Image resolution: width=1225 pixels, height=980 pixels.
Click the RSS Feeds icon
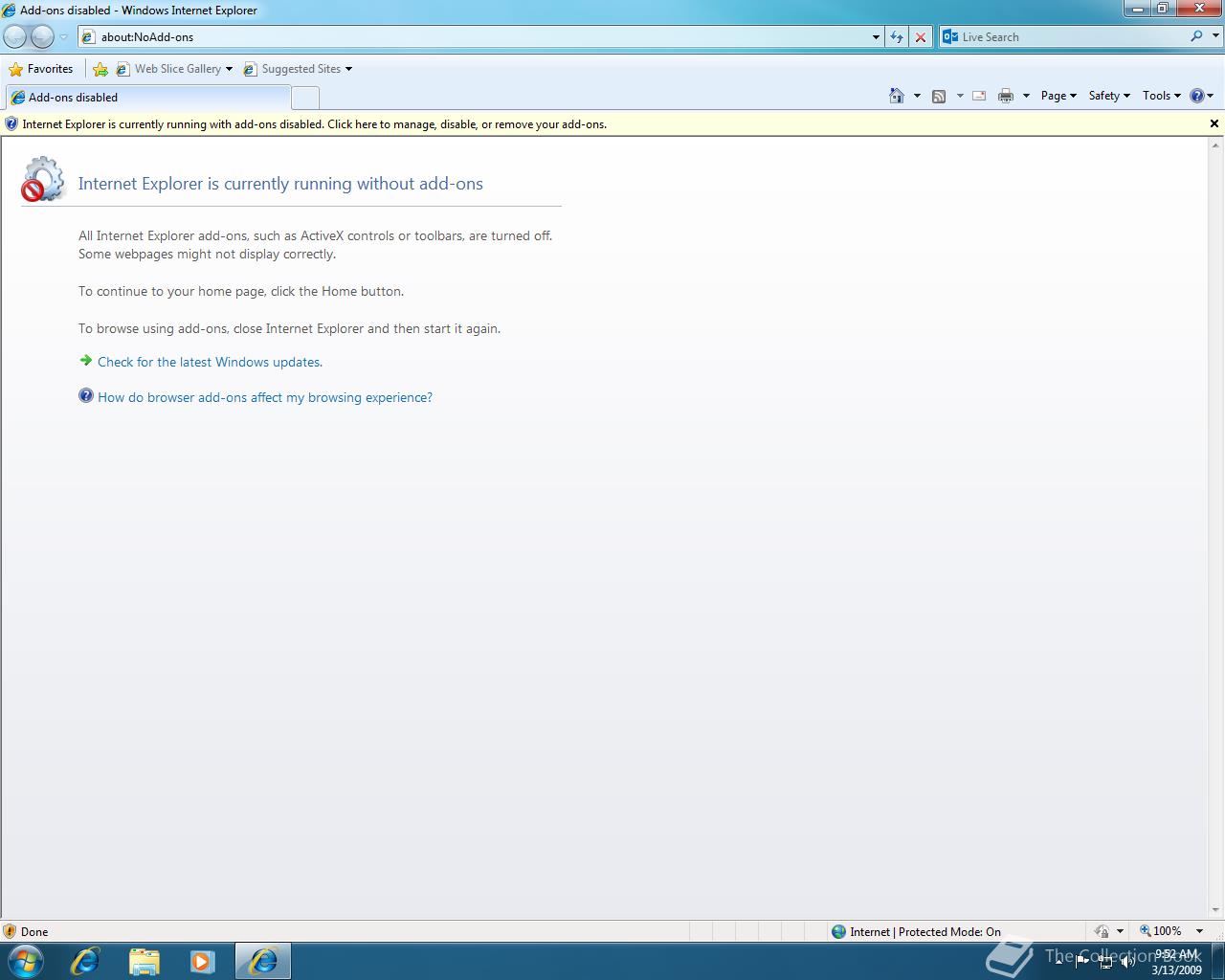[939, 96]
